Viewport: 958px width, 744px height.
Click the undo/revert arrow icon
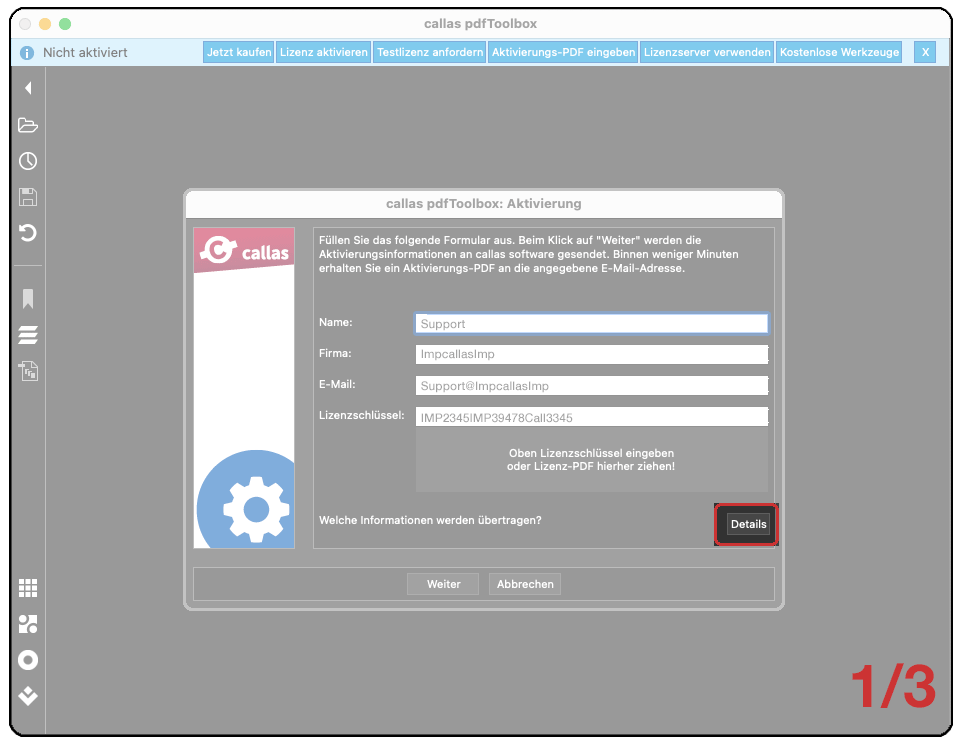pyautogui.click(x=28, y=233)
